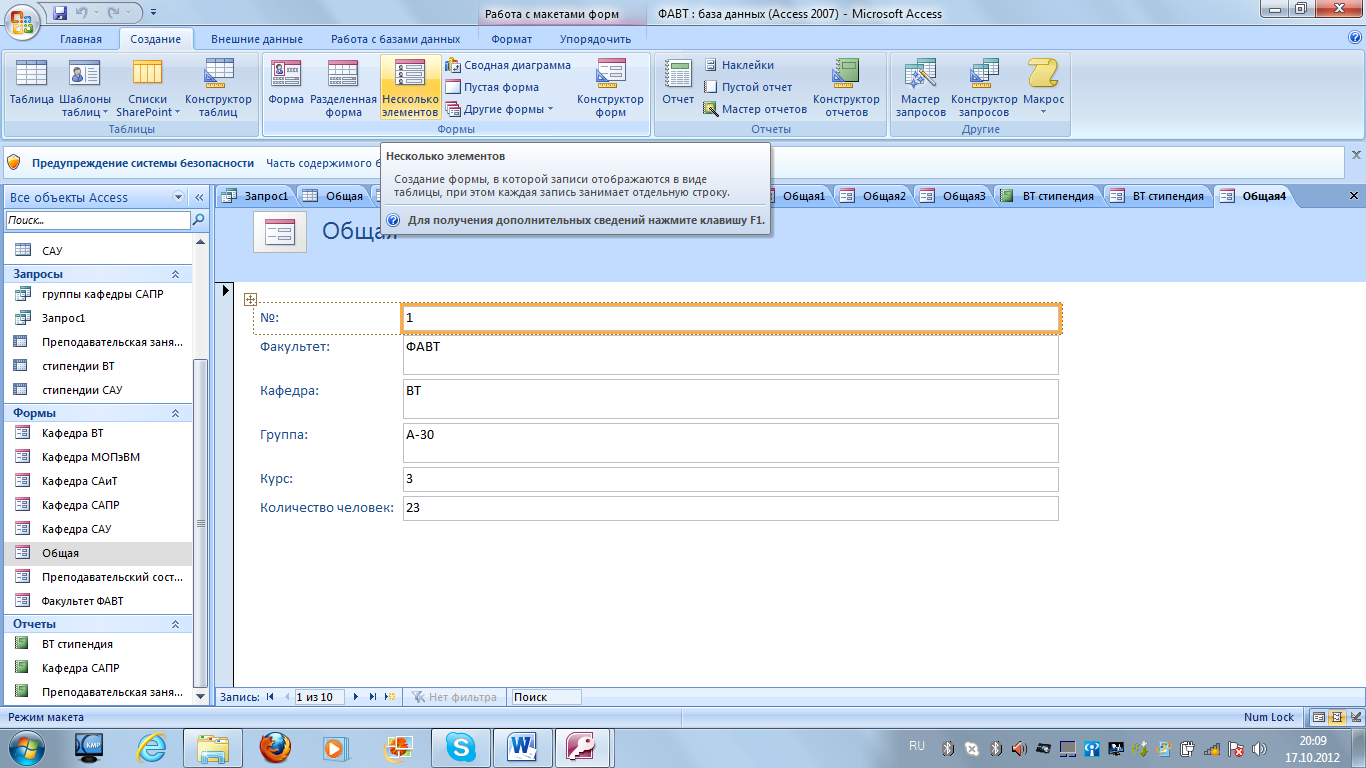Viewport: 1366px width, 768px height.
Task: Click the navigation pane Поиск search field
Action: [97, 220]
